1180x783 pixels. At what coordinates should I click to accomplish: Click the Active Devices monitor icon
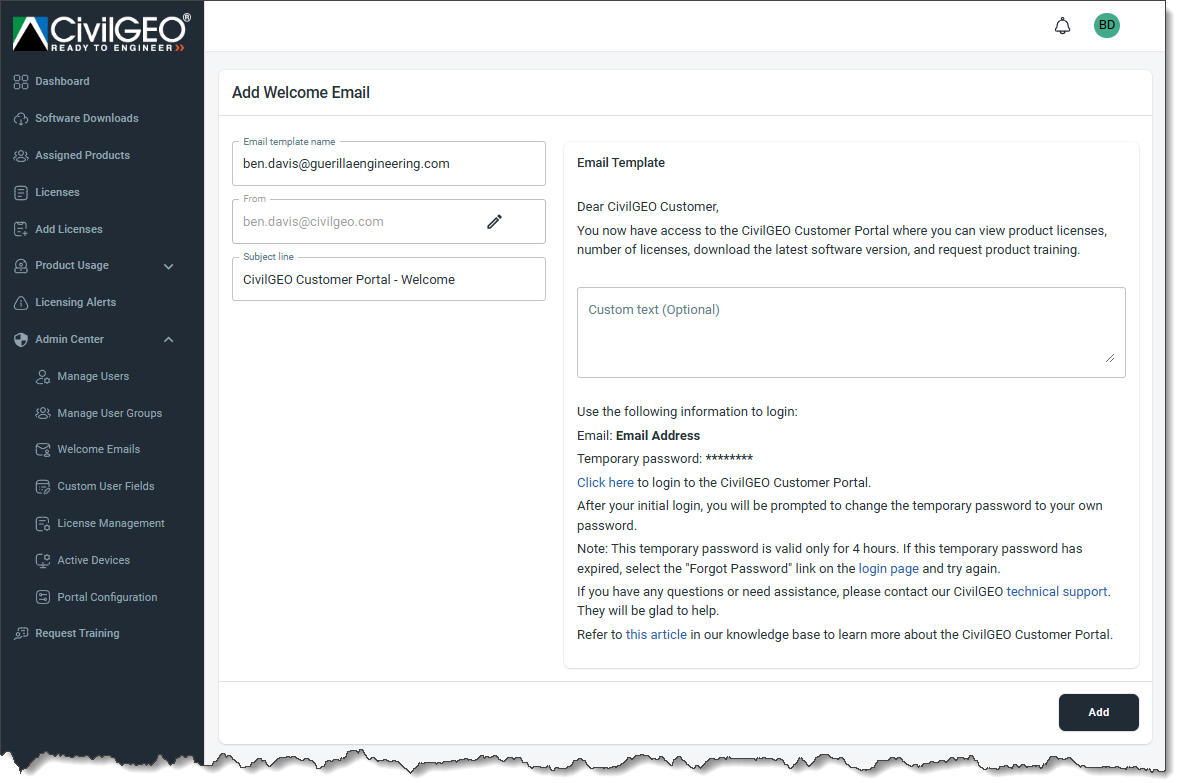pos(43,559)
